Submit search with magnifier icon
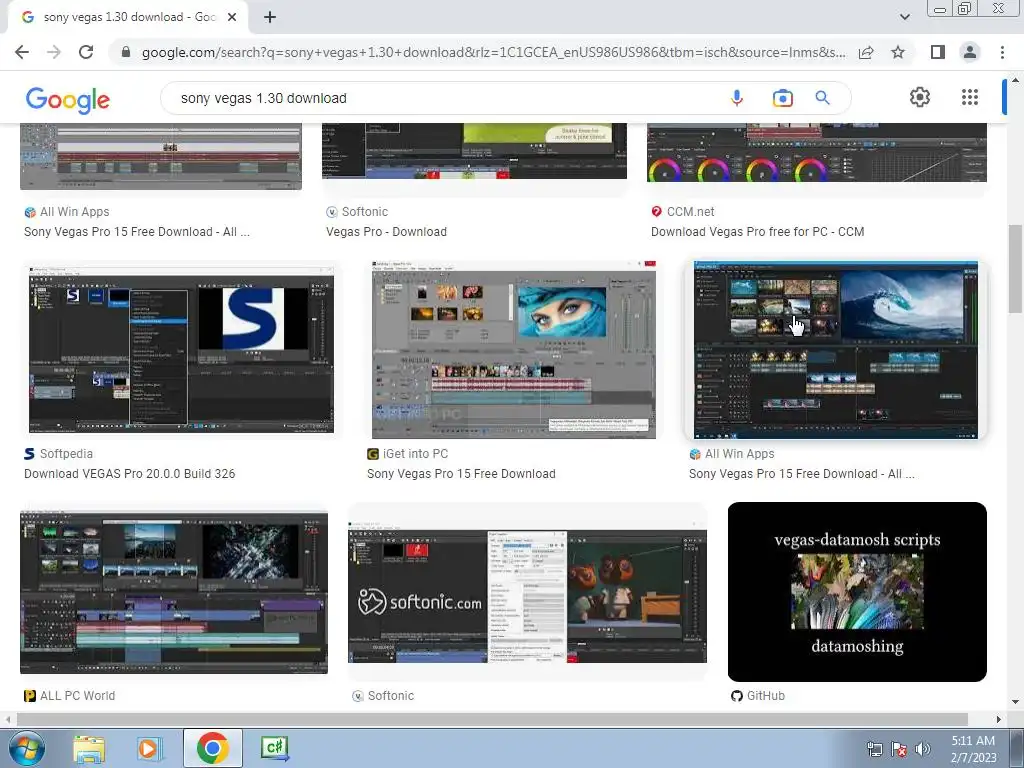 coord(822,98)
